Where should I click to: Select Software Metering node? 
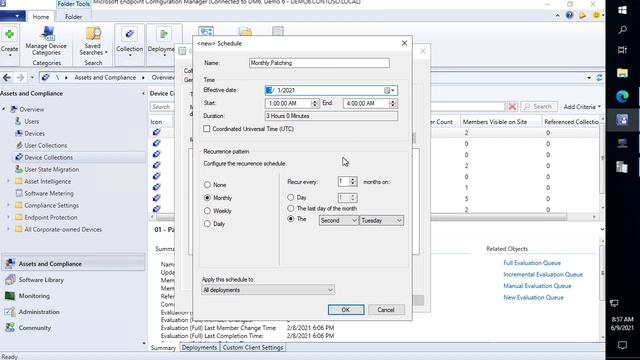(49, 193)
